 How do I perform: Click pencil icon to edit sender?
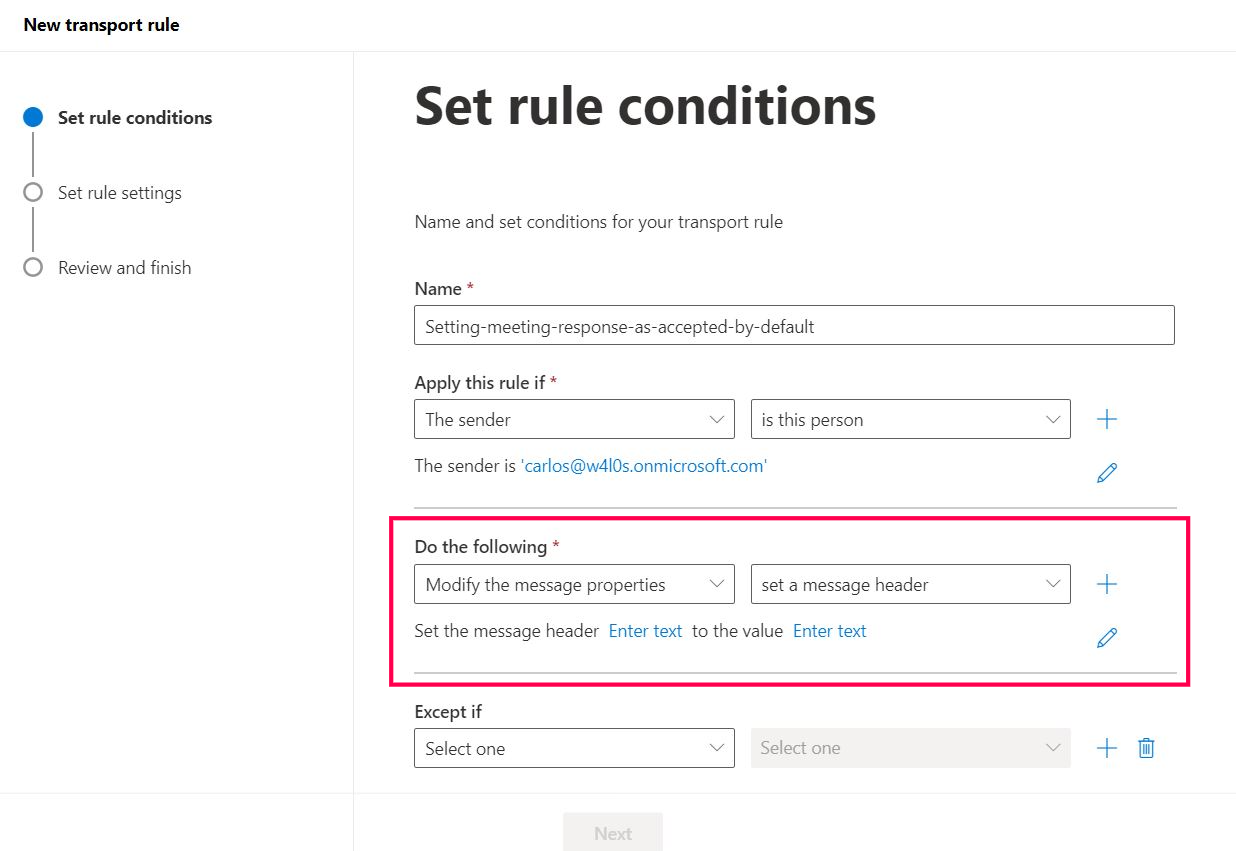(1106, 473)
